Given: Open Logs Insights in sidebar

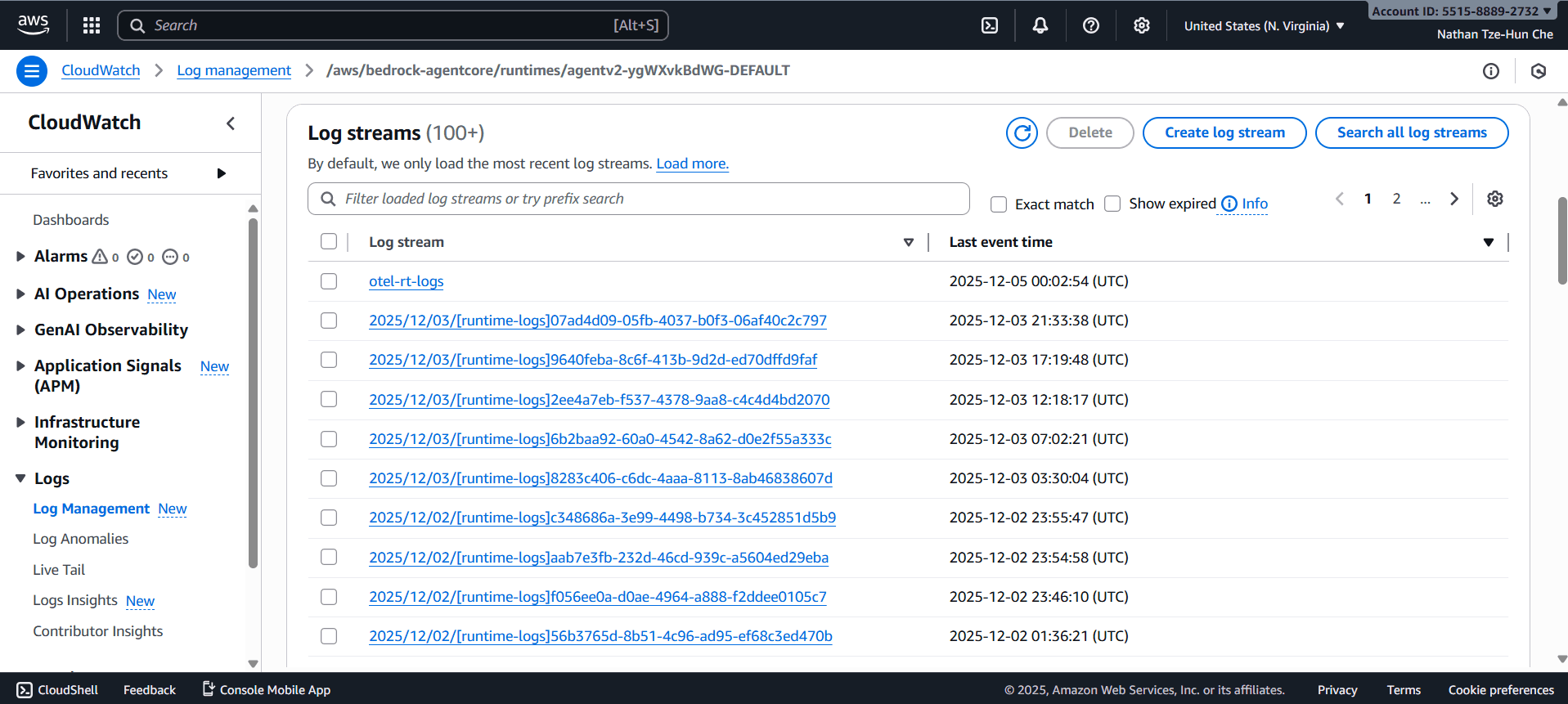Looking at the screenshot, I should 75,600.
